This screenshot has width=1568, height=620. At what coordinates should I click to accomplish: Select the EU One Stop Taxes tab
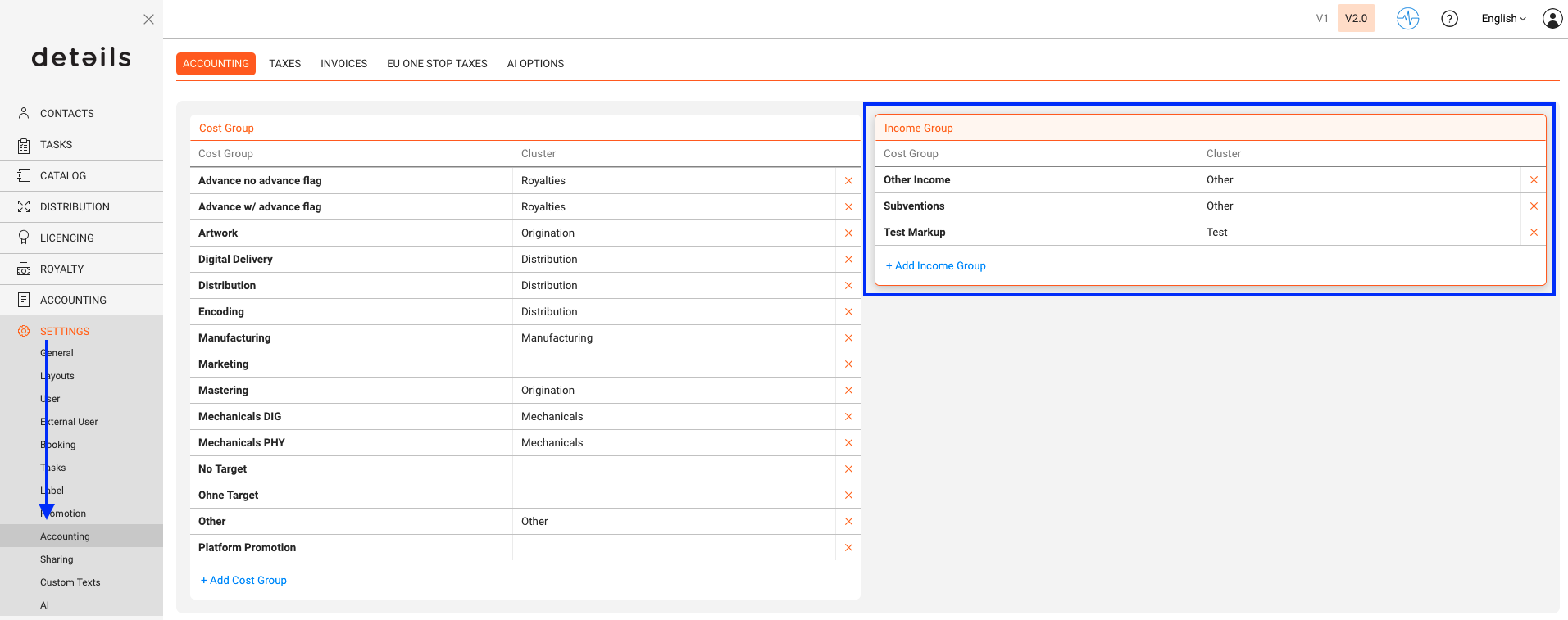click(x=437, y=63)
